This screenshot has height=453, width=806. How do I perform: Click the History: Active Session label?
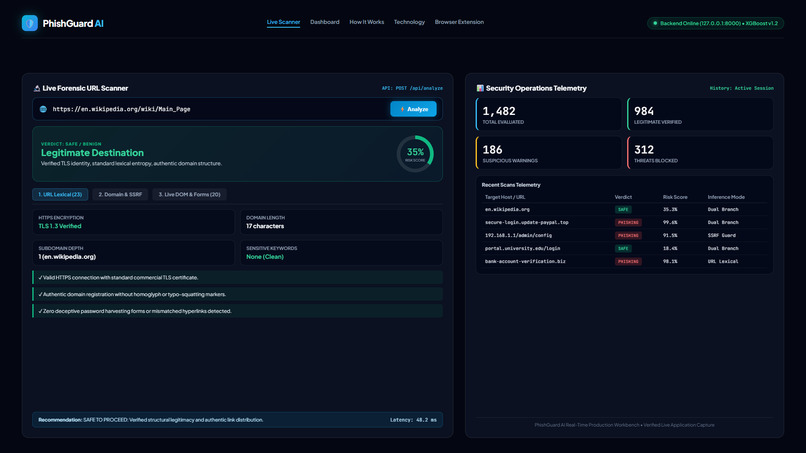click(x=741, y=88)
